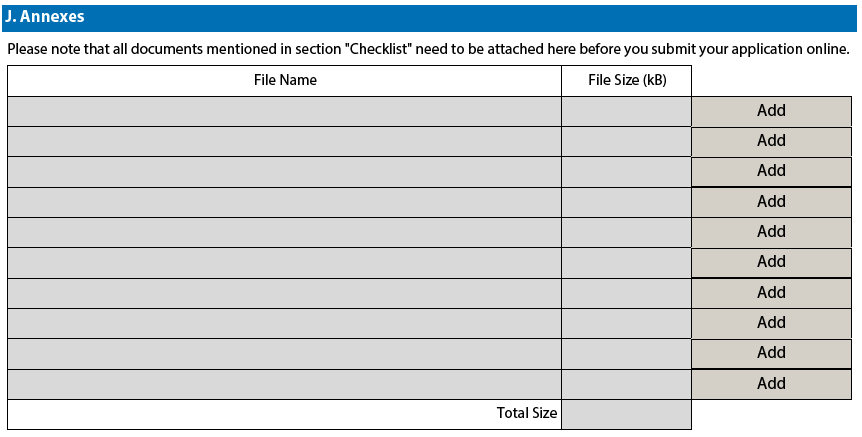862x437 pixels.
Task: Click the first File Size field
Action: 626,111
